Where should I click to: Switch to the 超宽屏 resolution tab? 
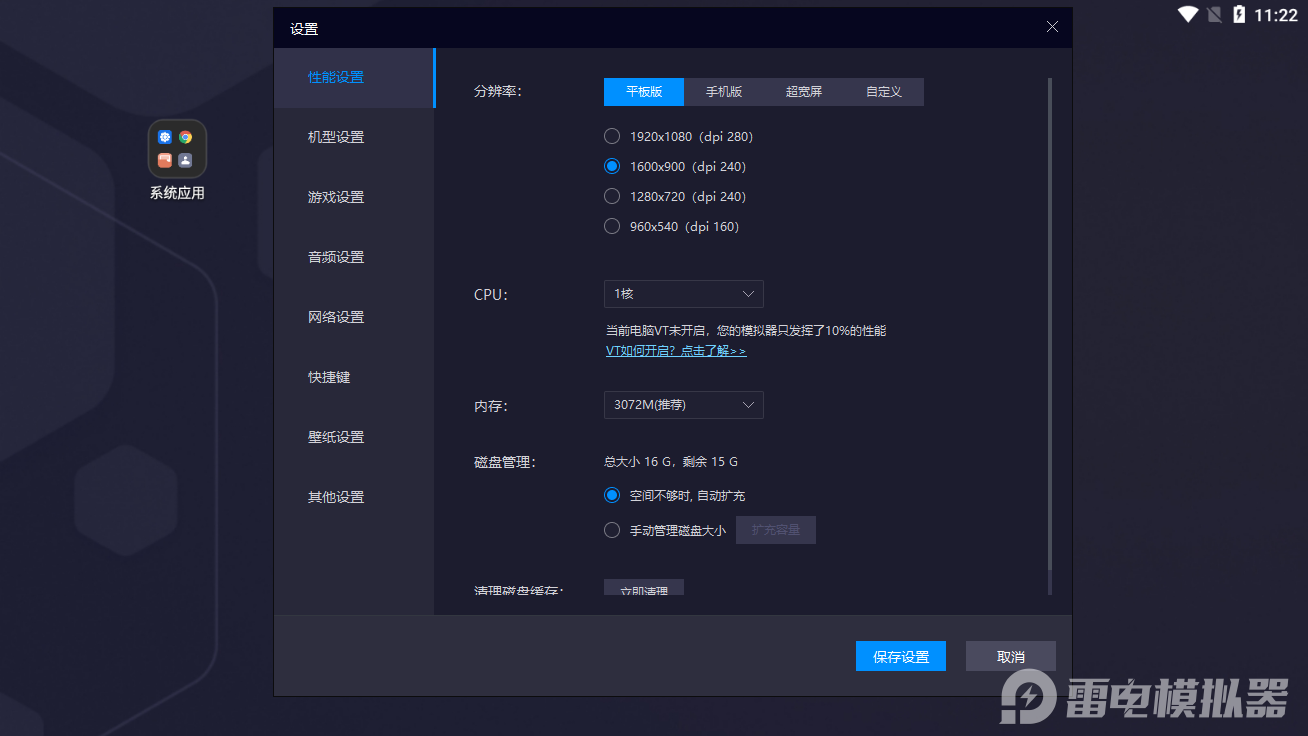click(x=804, y=92)
